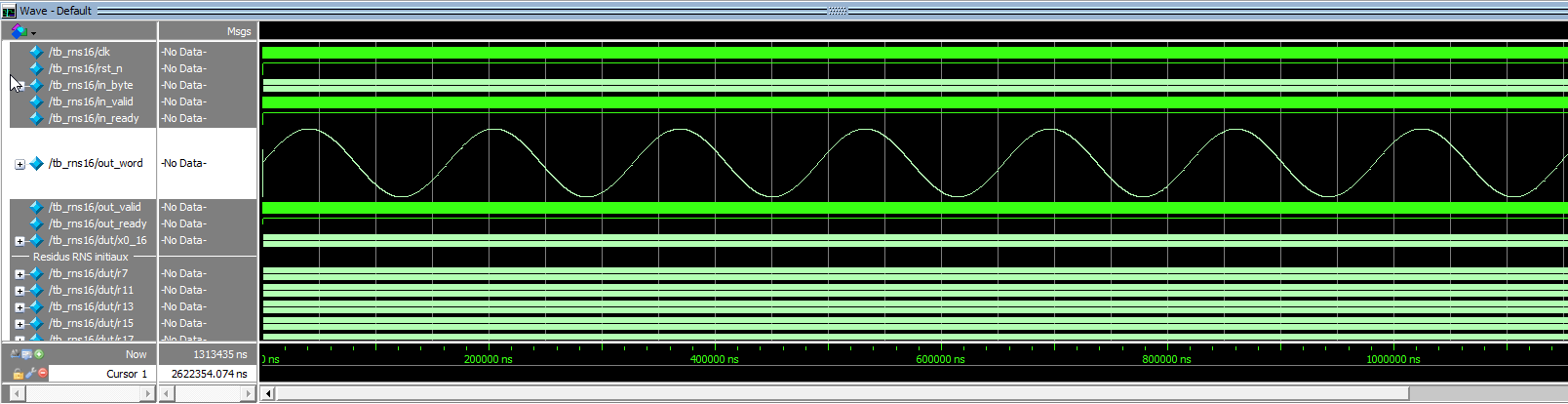The image size is (1568, 404).
Task: Click the toggle leaf names icon
Action: [x=15, y=354]
